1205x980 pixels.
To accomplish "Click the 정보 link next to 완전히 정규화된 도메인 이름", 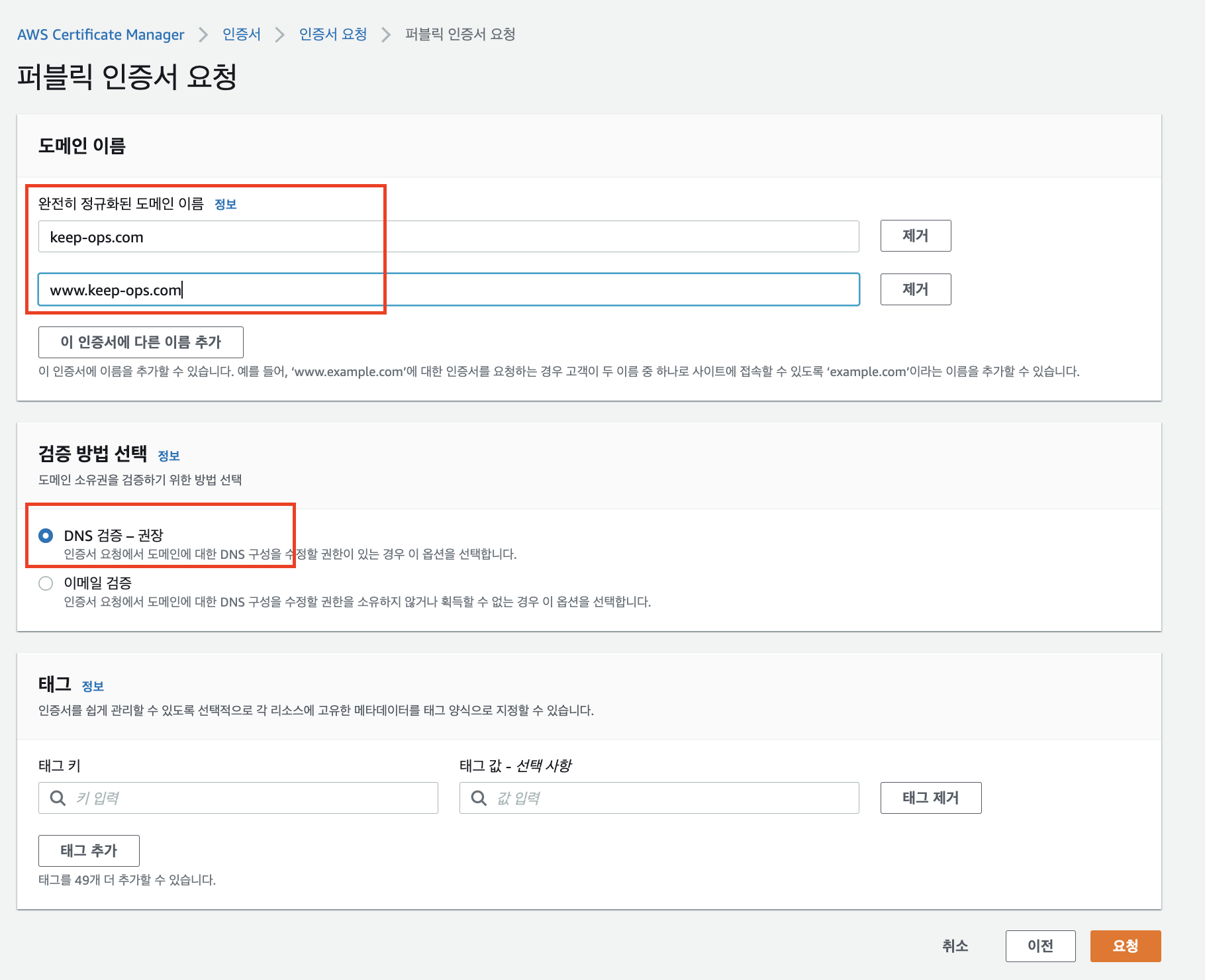I will [226, 205].
